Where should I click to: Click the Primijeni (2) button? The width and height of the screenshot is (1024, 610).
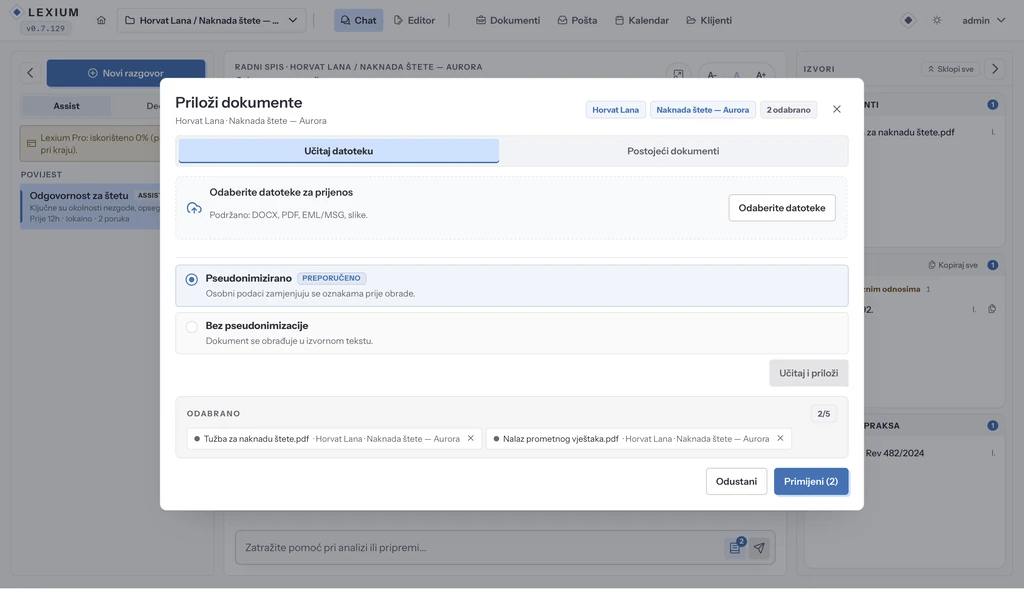pos(810,481)
